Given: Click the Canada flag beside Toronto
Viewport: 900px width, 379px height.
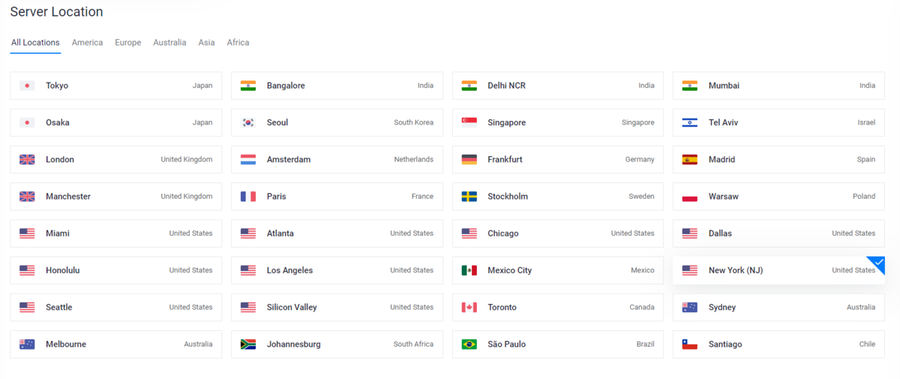Looking at the screenshot, I should coord(469,307).
